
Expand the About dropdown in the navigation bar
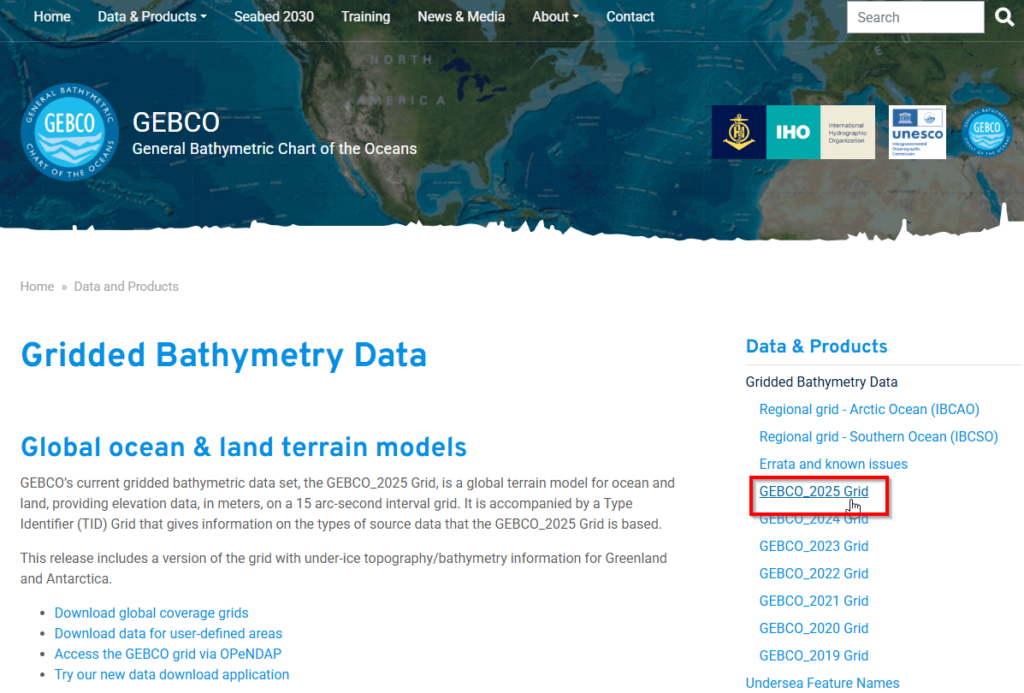point(554,16)
